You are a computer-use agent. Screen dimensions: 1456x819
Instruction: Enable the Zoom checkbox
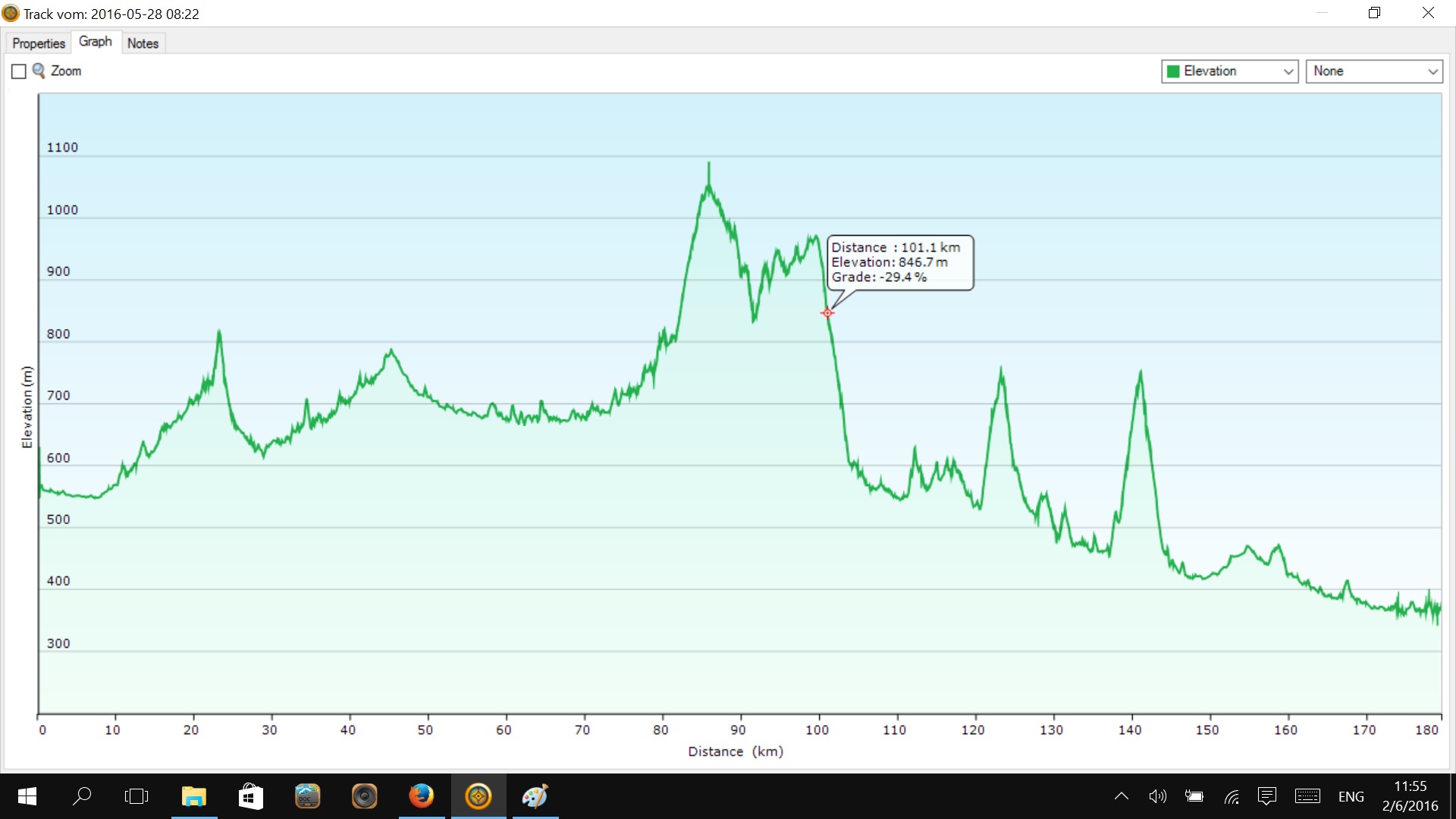pos(19,71)
